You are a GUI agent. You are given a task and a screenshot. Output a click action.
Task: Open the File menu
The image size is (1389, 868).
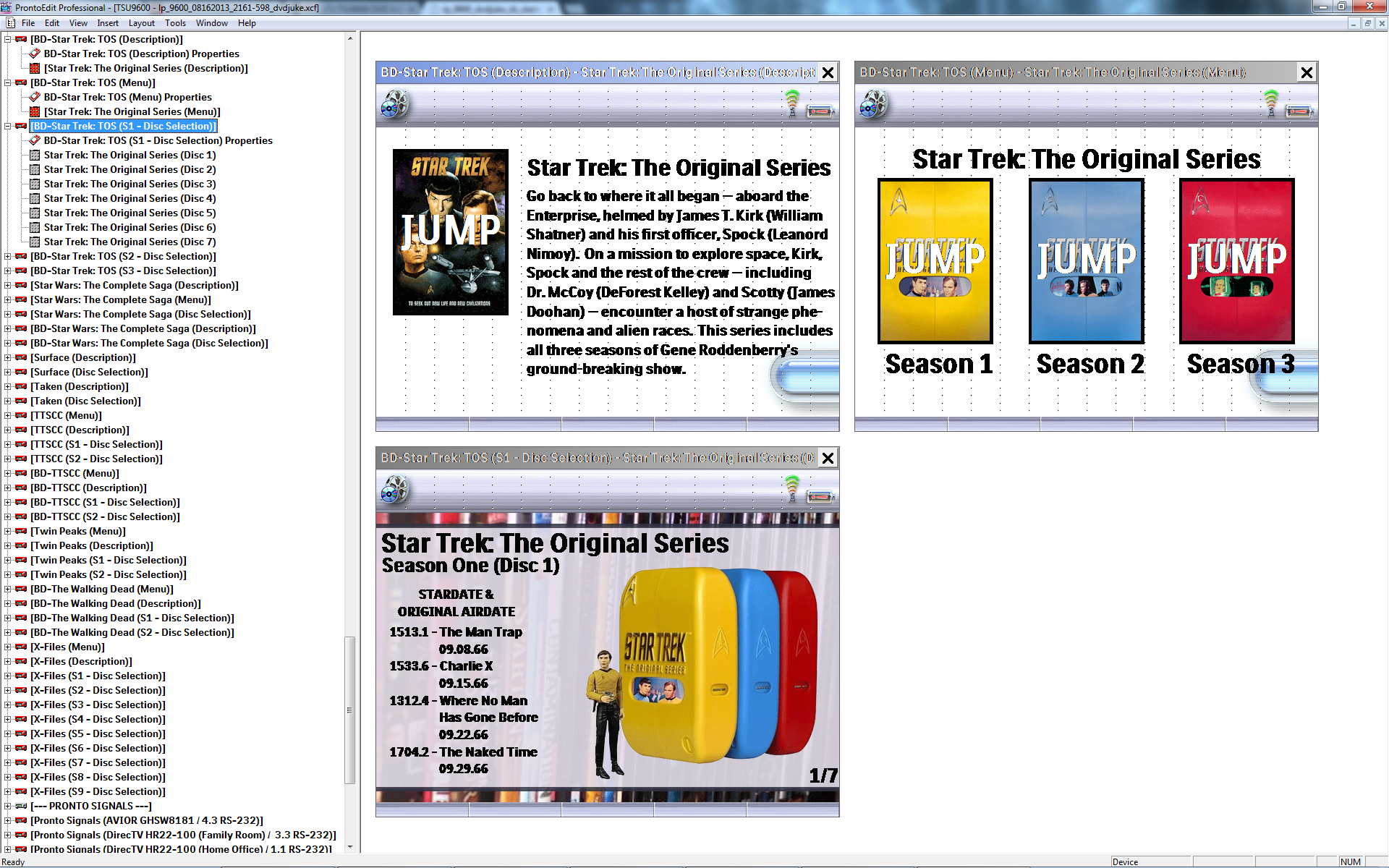28,23
